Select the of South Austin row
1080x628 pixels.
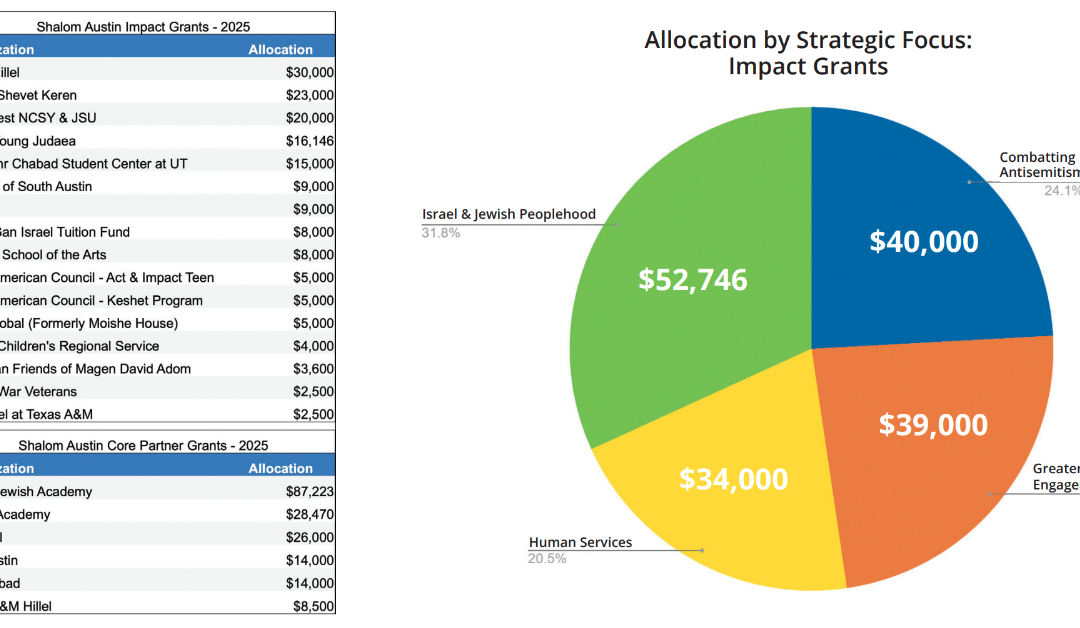167,187
